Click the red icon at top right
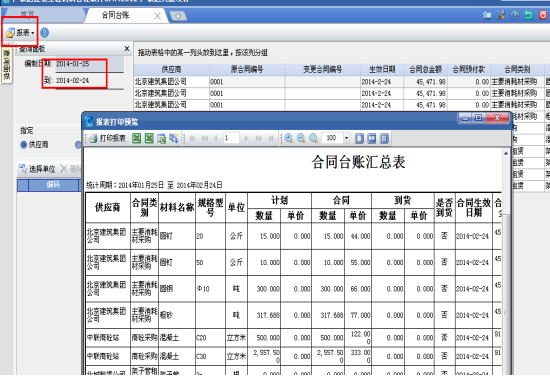Screen dimensions: 550x376 pyautogui.click(x=543, y=15)
